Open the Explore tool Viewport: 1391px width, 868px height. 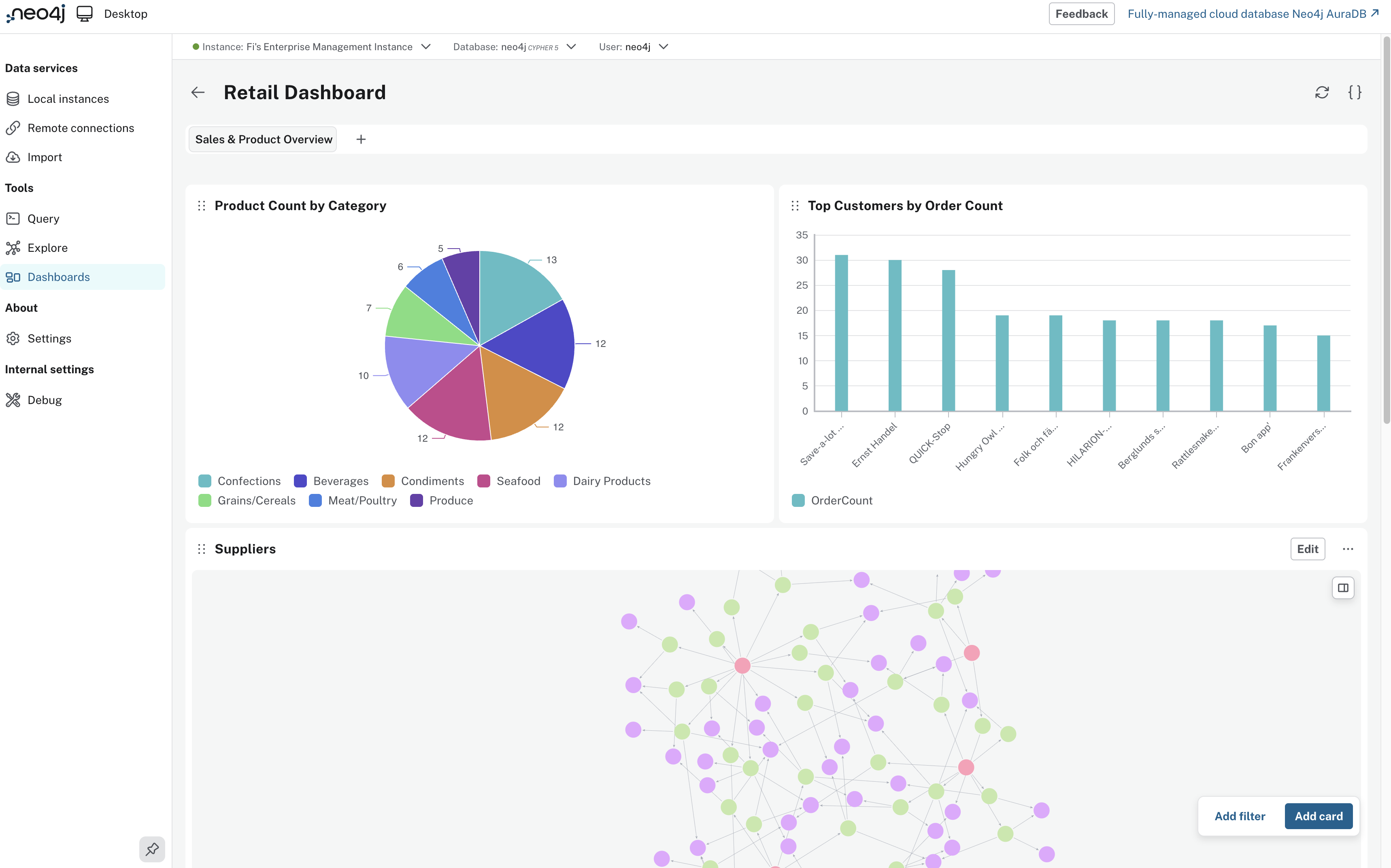pyautogui.click(x=51, y=247)
